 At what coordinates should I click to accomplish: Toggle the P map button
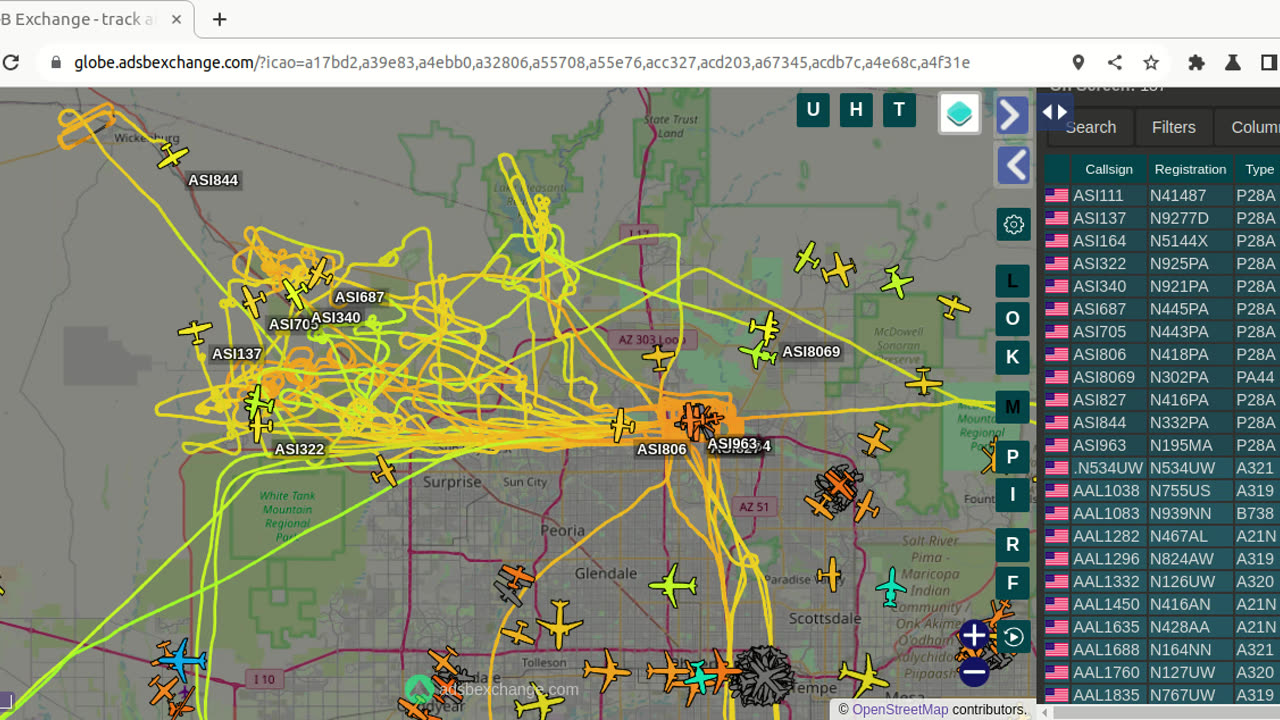[1012, 457]
